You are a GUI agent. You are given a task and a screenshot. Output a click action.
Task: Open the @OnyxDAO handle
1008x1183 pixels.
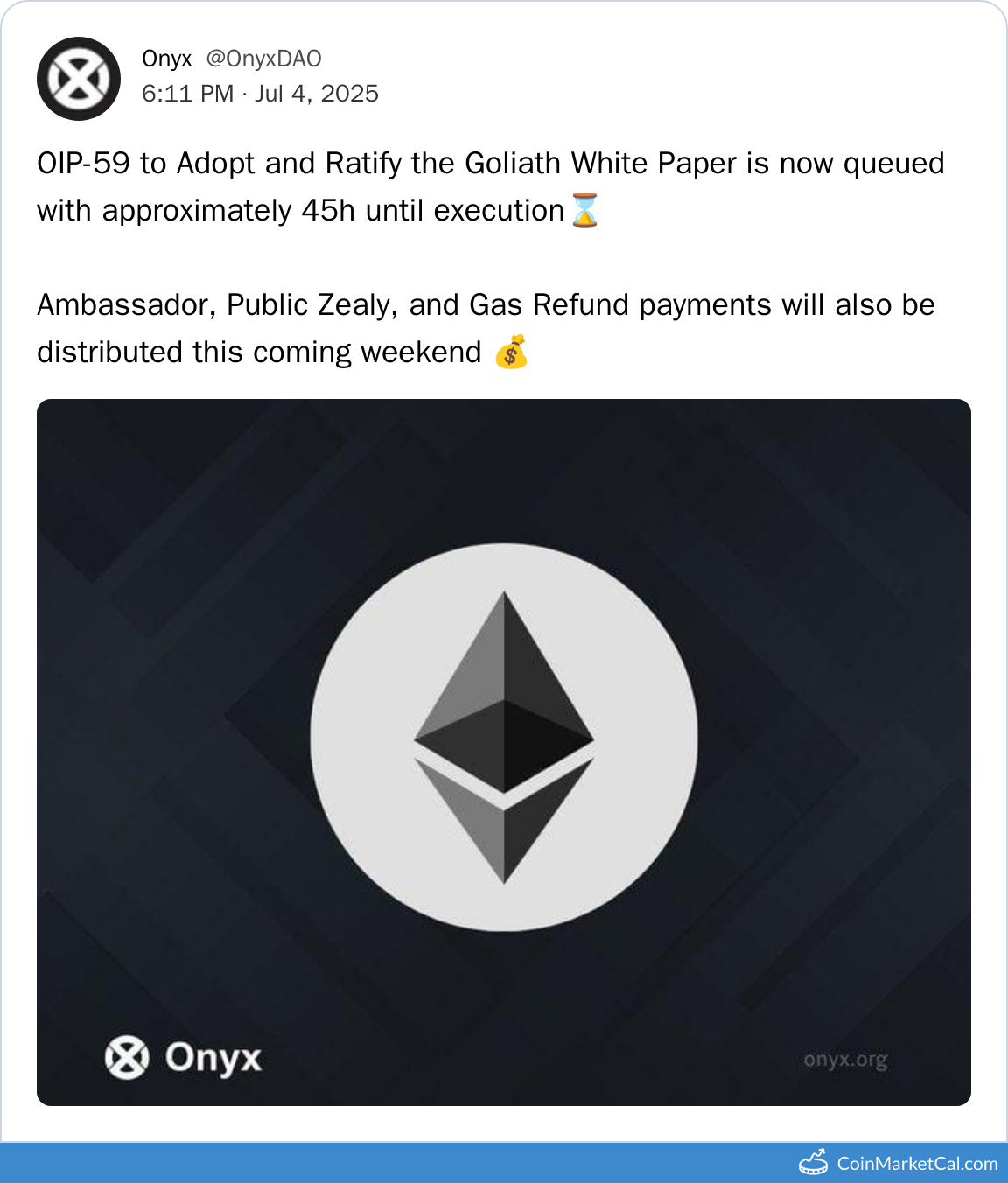(263, 59)
